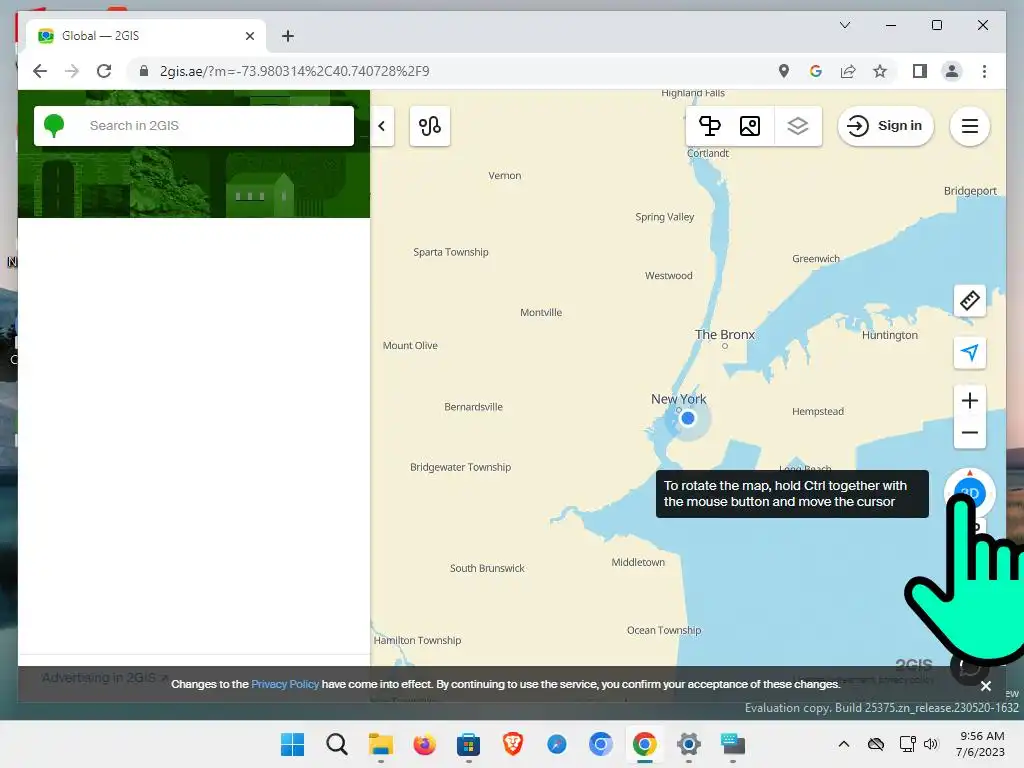Open Microsoft Store from taskbar

click(x=468, y=744)
